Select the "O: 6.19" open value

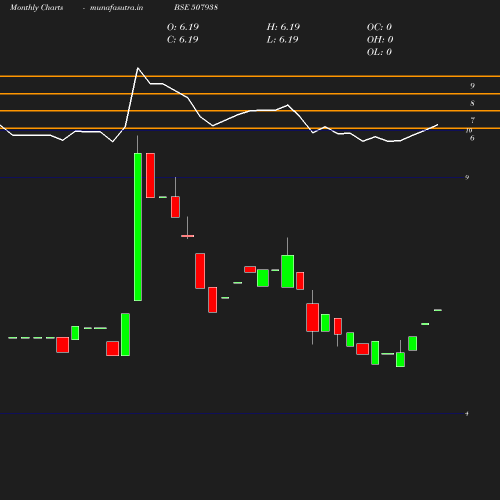tap(183, 27)
